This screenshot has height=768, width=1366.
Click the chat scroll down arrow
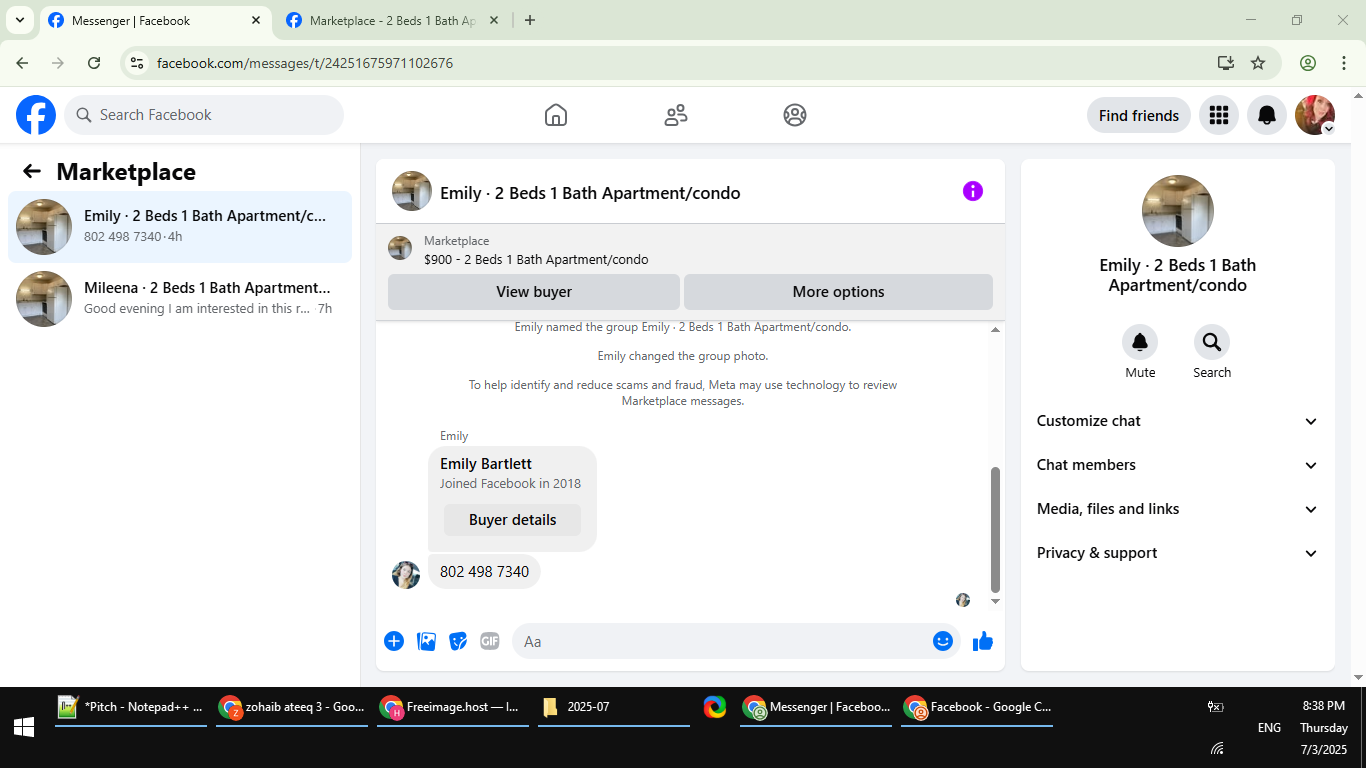[x=995, y=601]
